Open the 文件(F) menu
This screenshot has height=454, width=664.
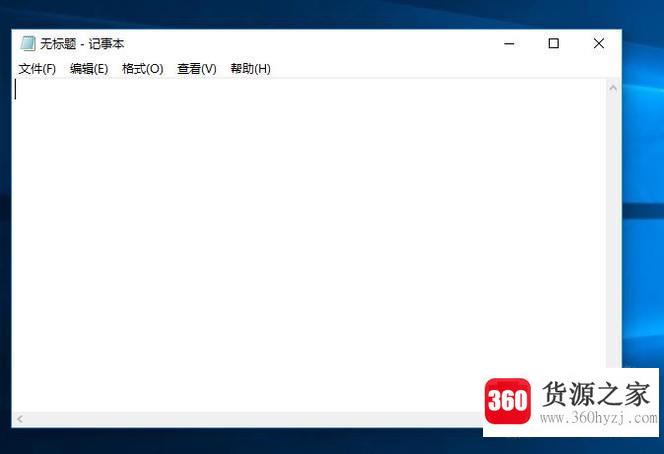37,69
